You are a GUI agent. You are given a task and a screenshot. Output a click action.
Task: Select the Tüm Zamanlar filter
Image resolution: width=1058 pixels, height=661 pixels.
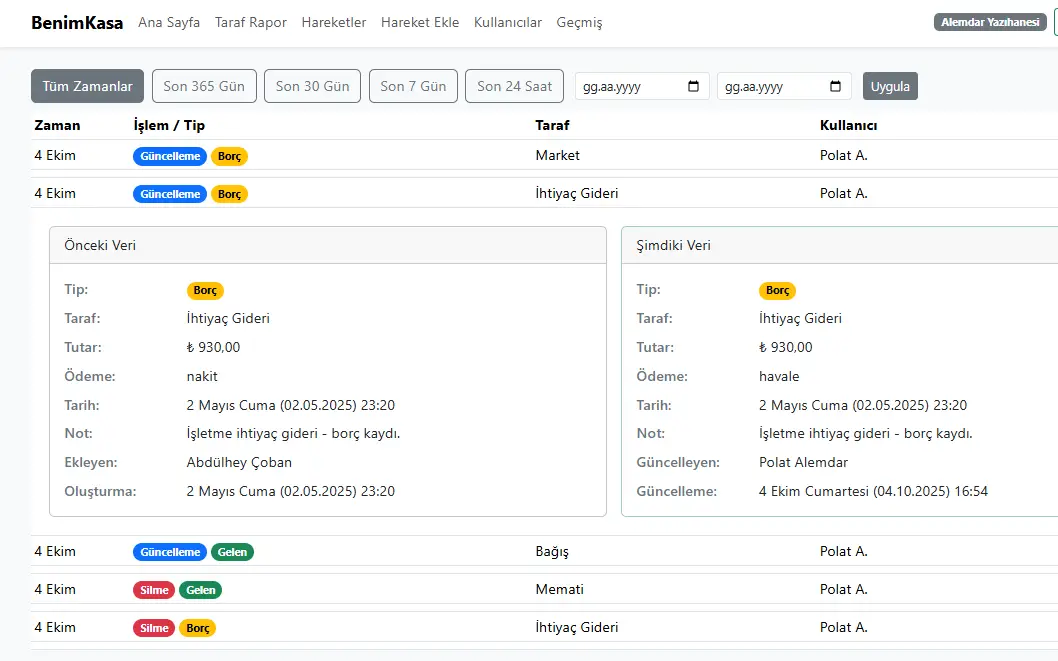coord(88,86)
